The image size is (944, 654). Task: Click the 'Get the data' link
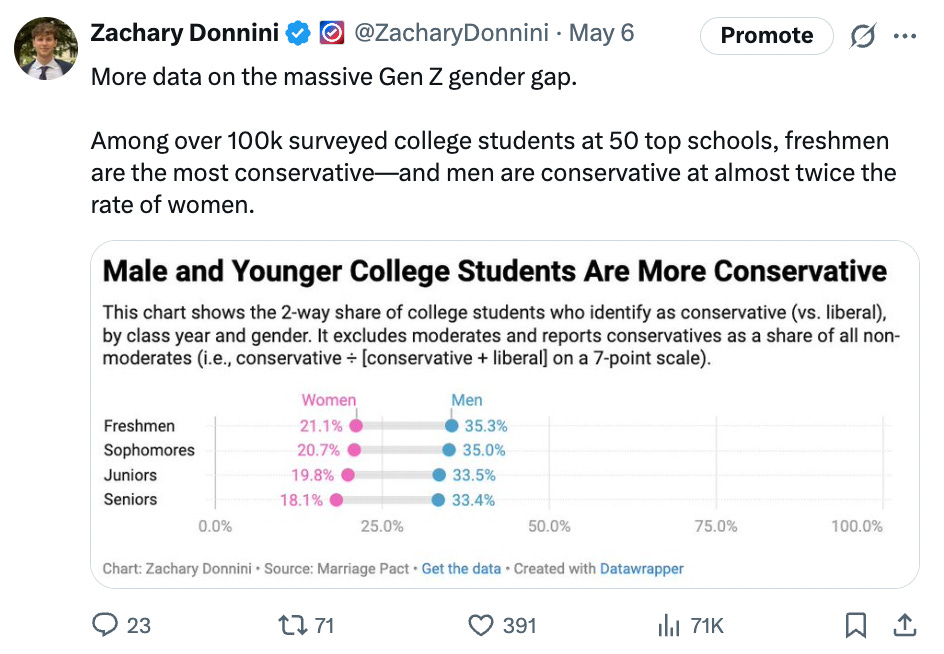(x=461, y=568)
